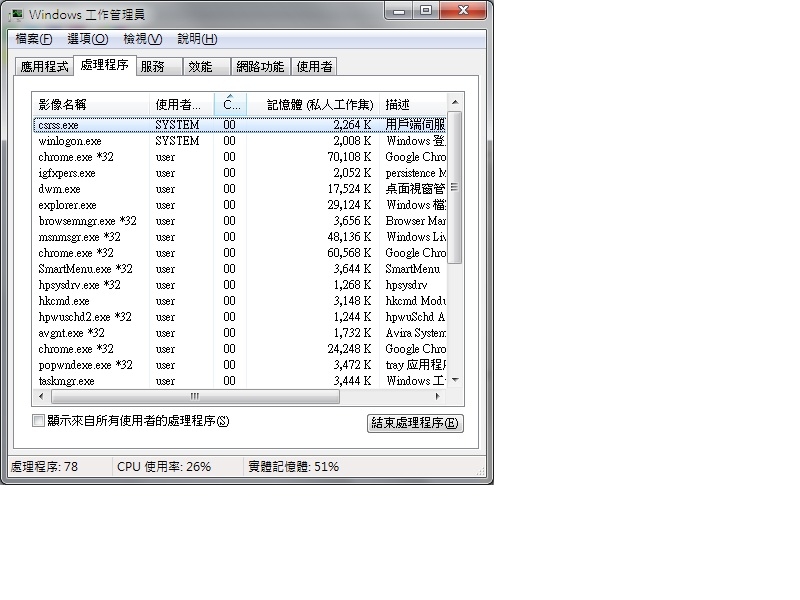
Task: Select the avgnt.exe *32 process
Action: pyautogui.click(x=239, y=333)
